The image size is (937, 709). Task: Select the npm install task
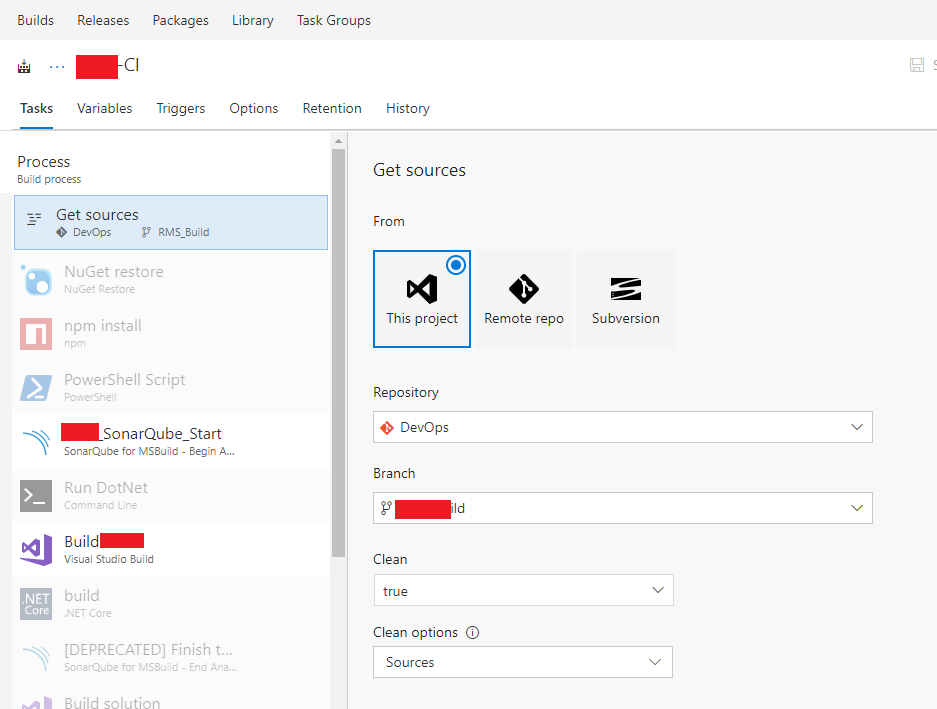tap(170, 333)
